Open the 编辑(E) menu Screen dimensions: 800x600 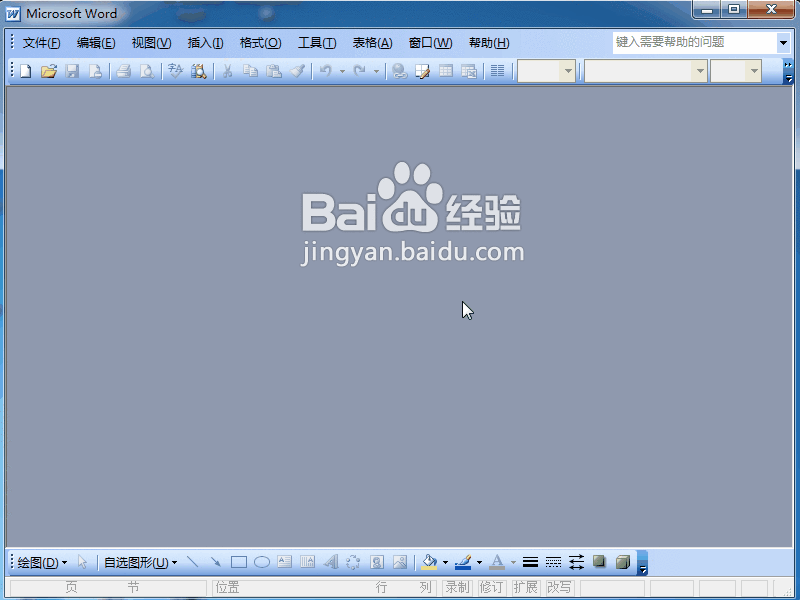pyautogui.click(x=96, y=43)
